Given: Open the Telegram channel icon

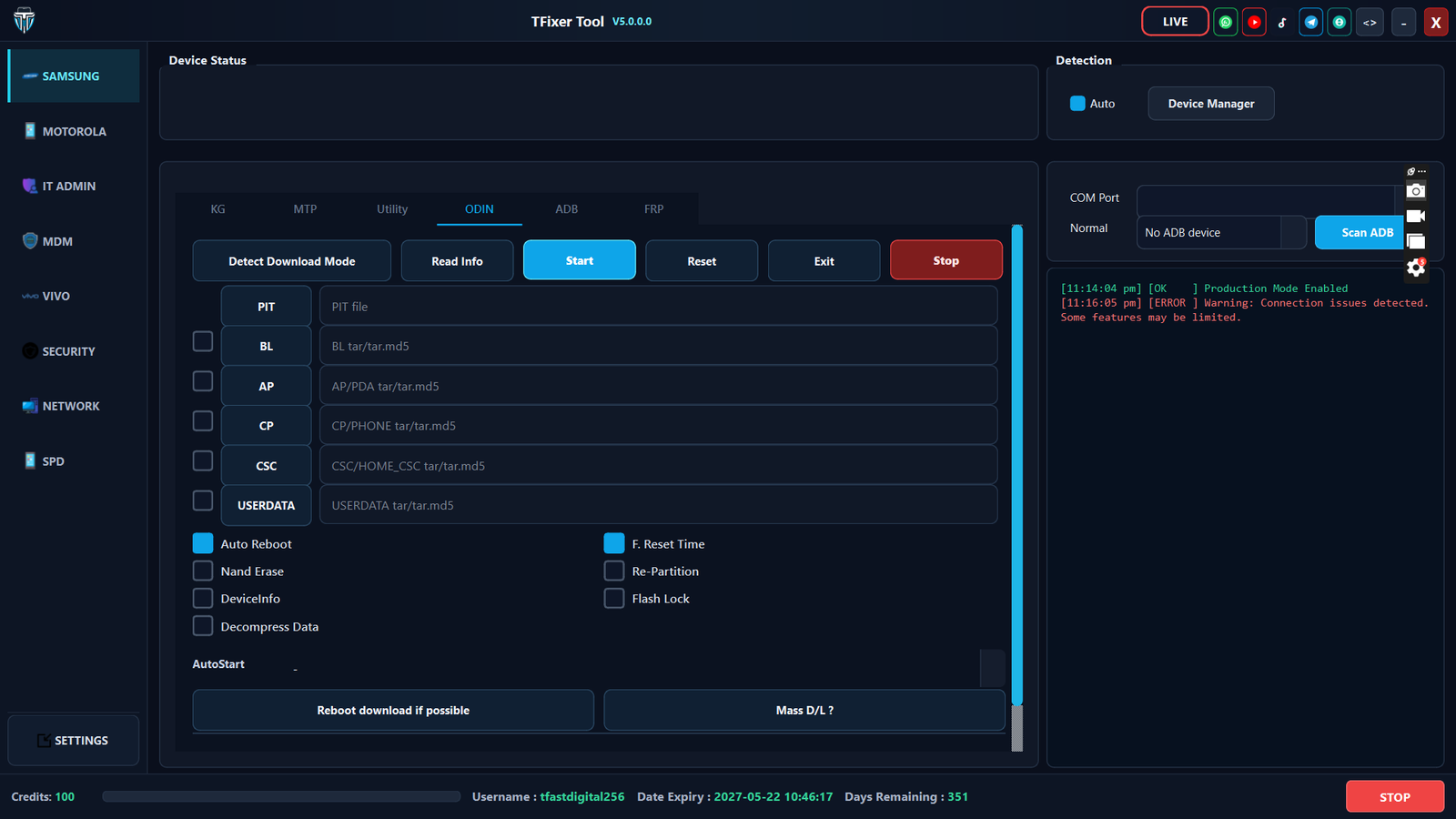Looking at the screenshot, I should click(1311, 22).
